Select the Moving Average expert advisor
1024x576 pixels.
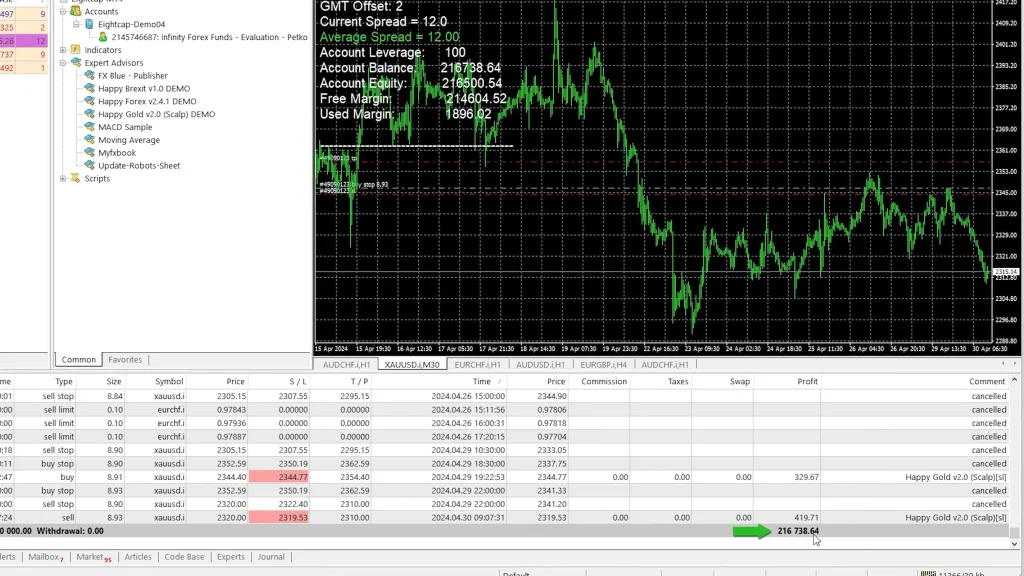point(128,140)
